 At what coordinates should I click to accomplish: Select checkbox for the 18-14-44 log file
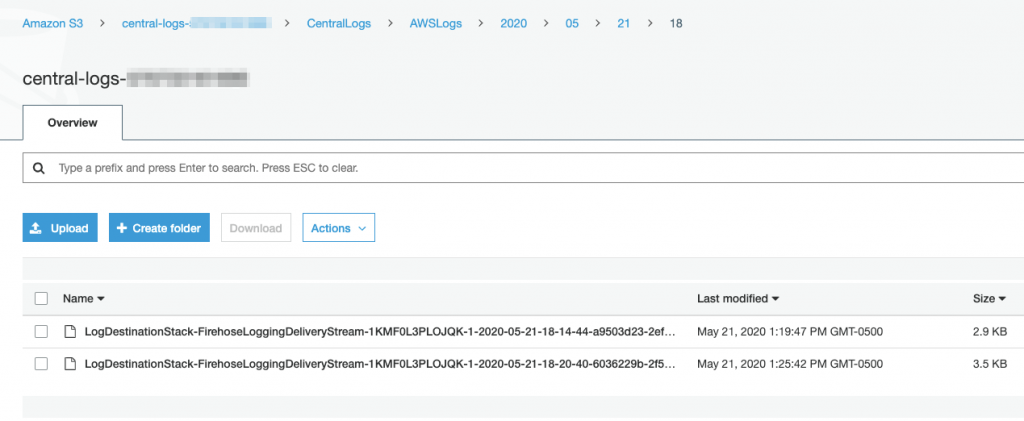point(41,331)
